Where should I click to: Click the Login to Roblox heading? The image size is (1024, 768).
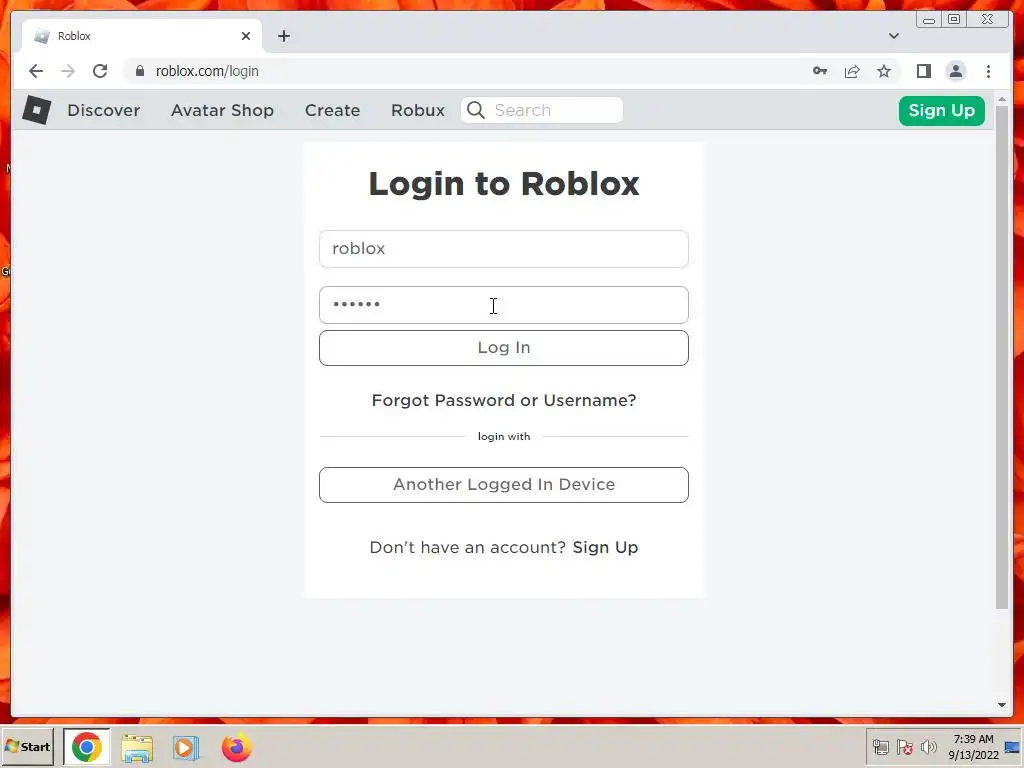[x=504, y=183]
